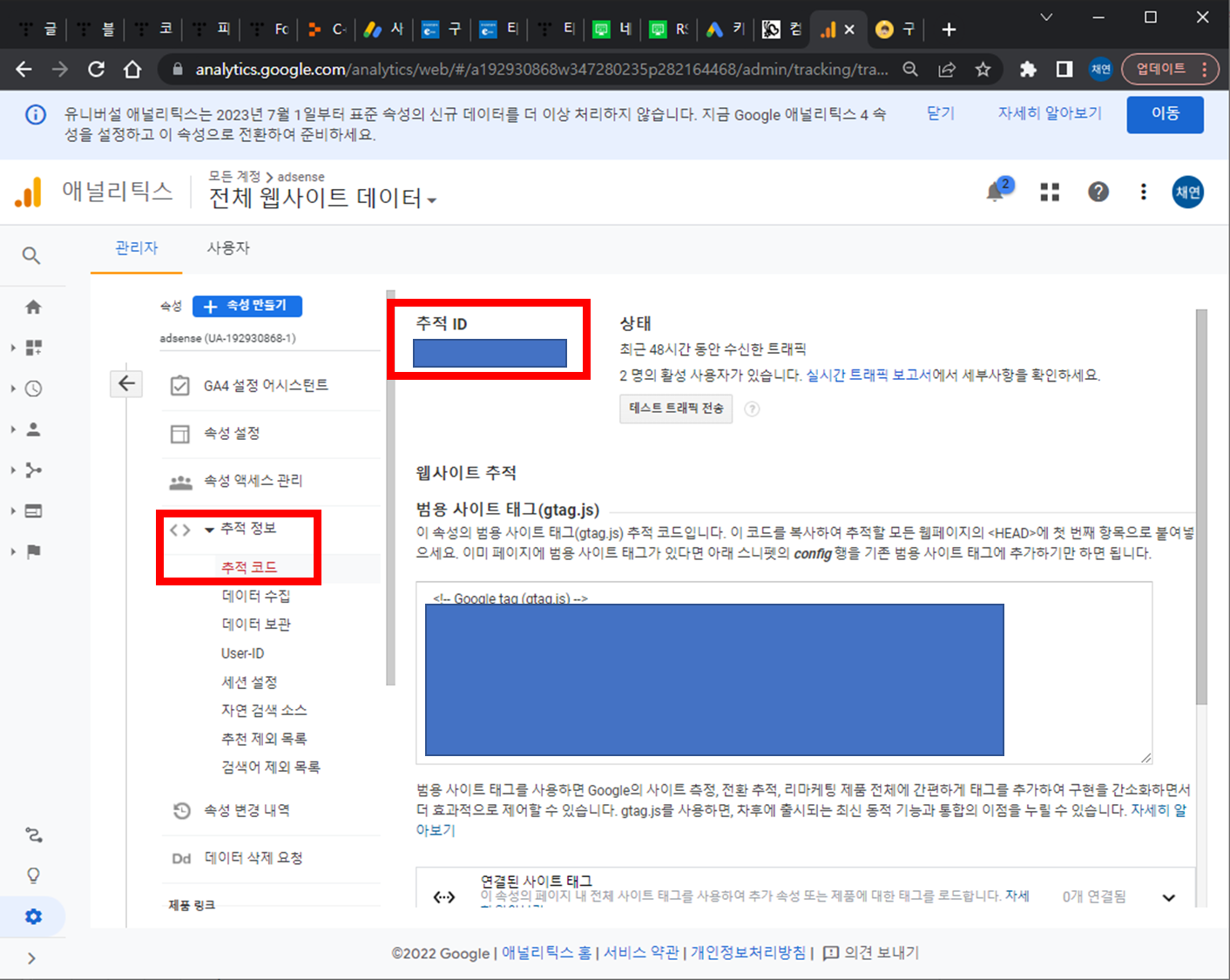
Task: Toggle the browser side panel icon
Action: (x=1064, y=70)
